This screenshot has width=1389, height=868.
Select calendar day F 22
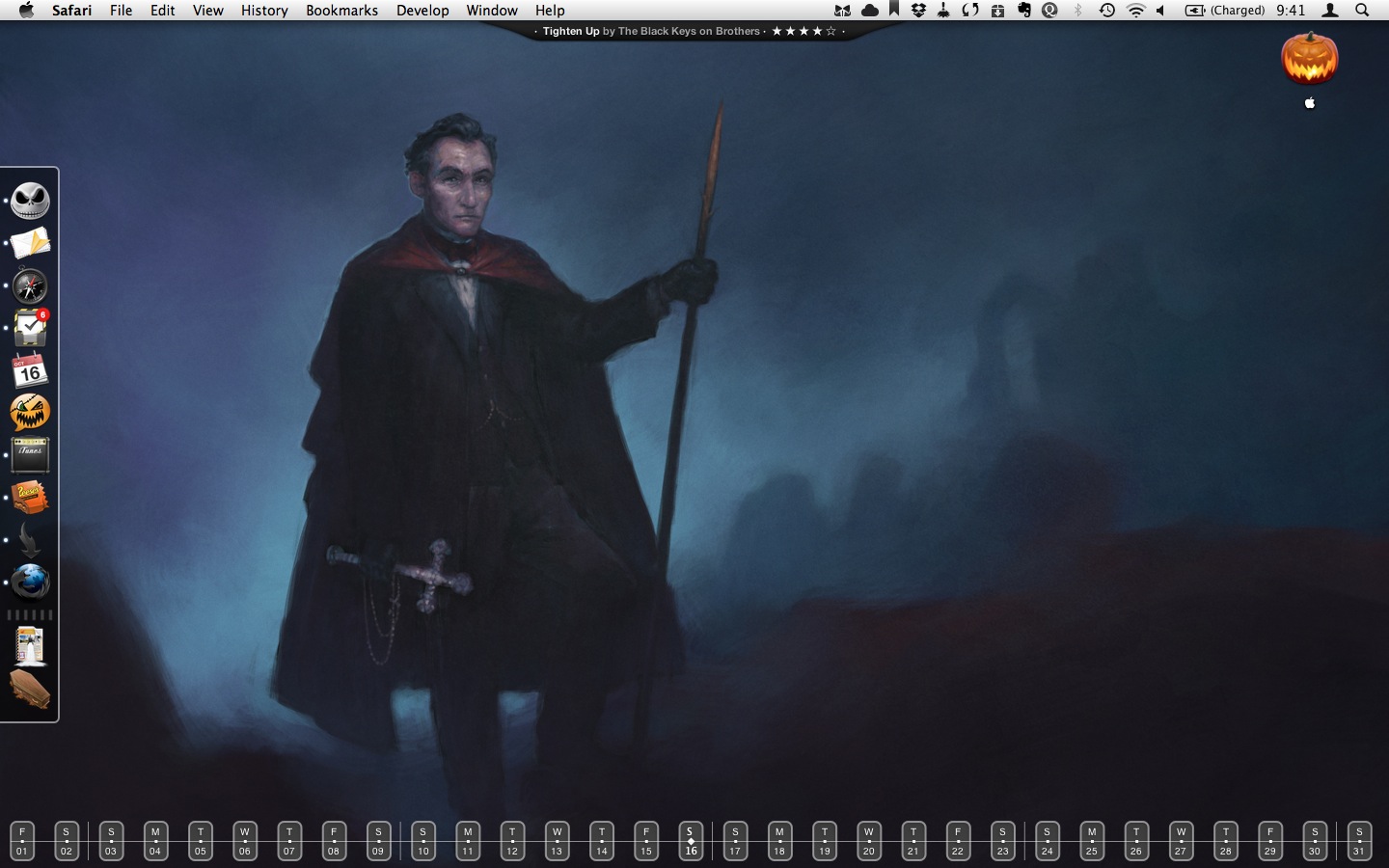coord(958,841)
